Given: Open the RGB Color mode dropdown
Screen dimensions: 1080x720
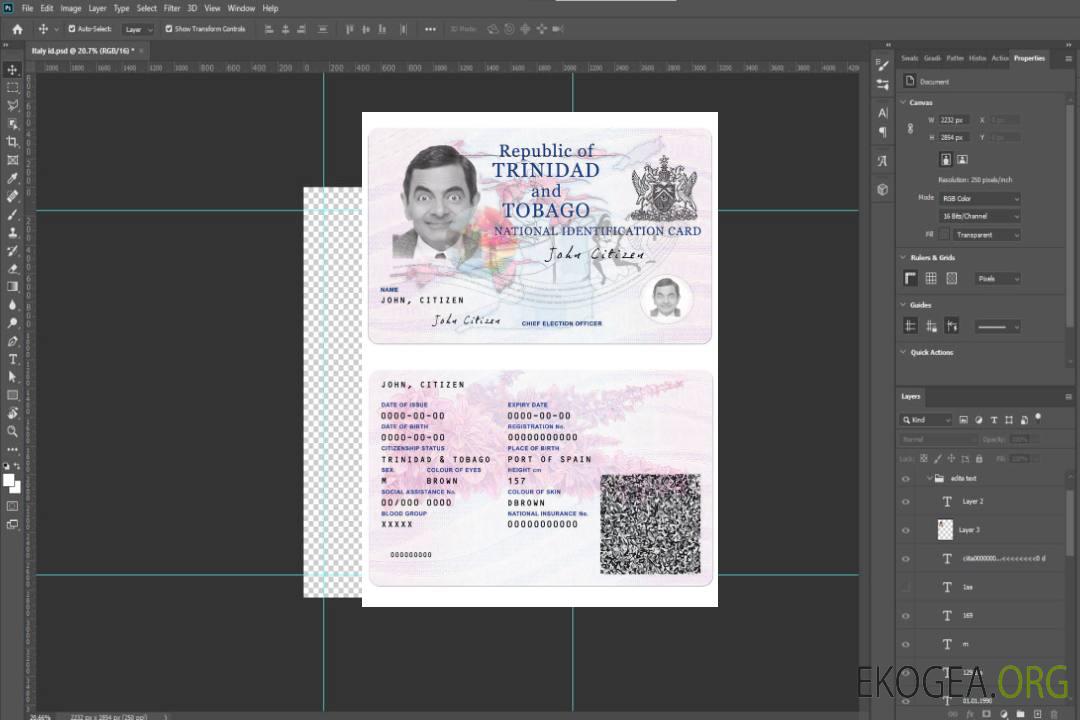Looking at the screenshot, I should [x=979, y=198].
